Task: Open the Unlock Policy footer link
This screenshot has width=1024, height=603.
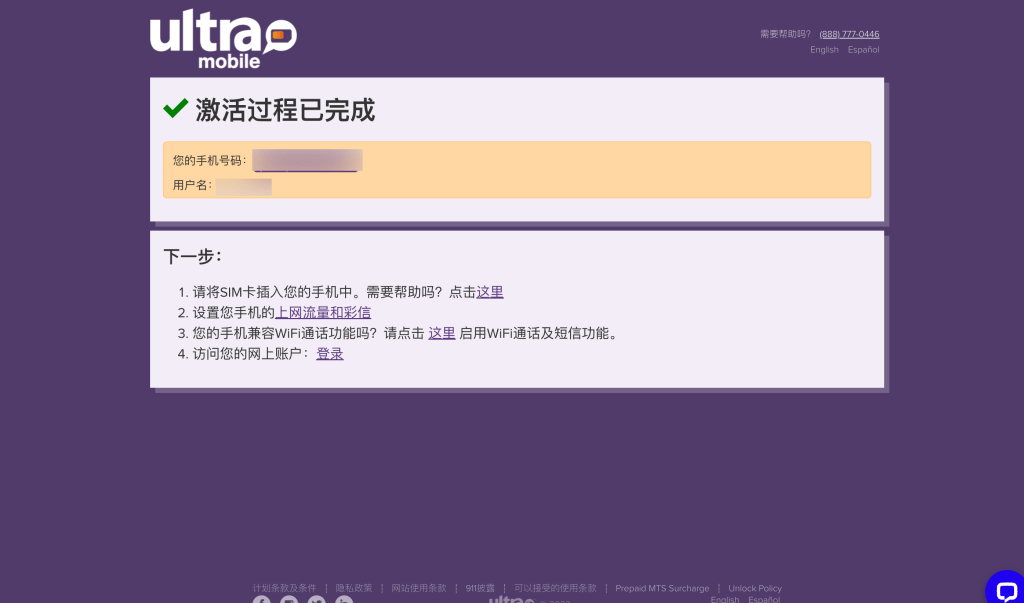Action: 755,588
